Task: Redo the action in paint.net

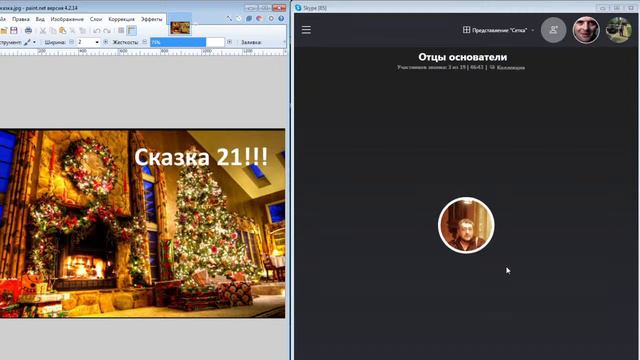Action: click(107, 31)
